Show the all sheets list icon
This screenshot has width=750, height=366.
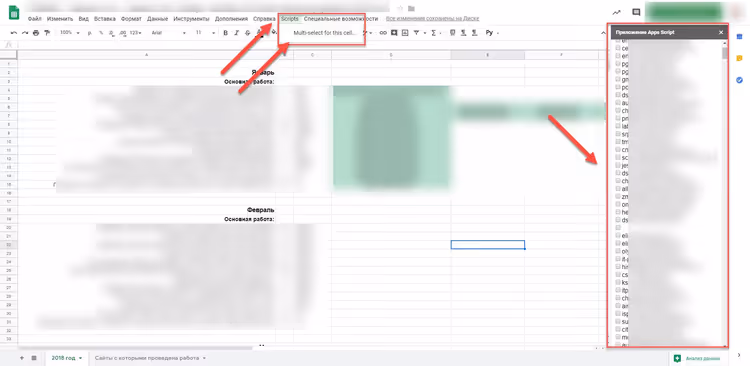(33, 358)
